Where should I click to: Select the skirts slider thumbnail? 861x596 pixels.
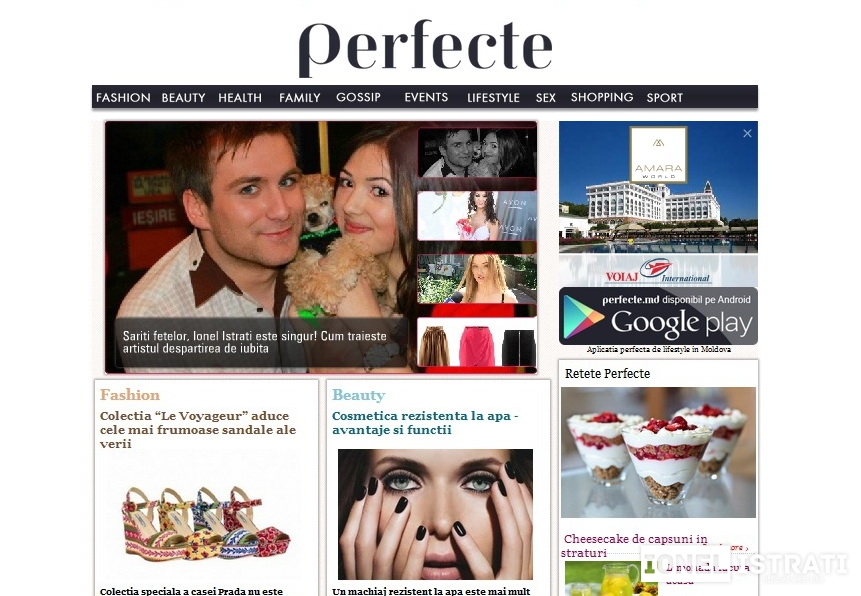tap(477, 342)
